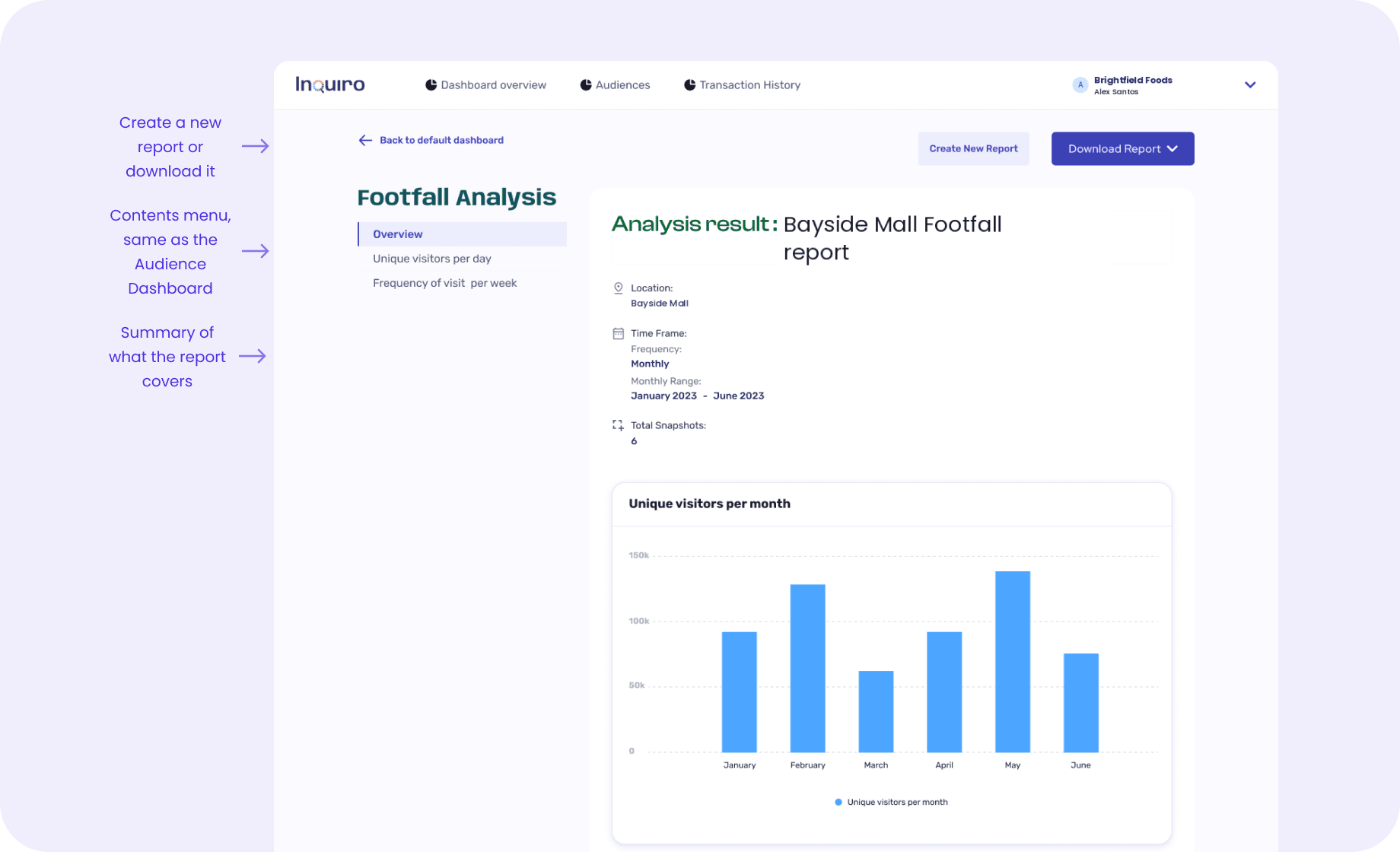Image resolution: width=1400 pixels, height=852 pixels.
Task: Click the February bar in the chart
Action: click(808, 669)
